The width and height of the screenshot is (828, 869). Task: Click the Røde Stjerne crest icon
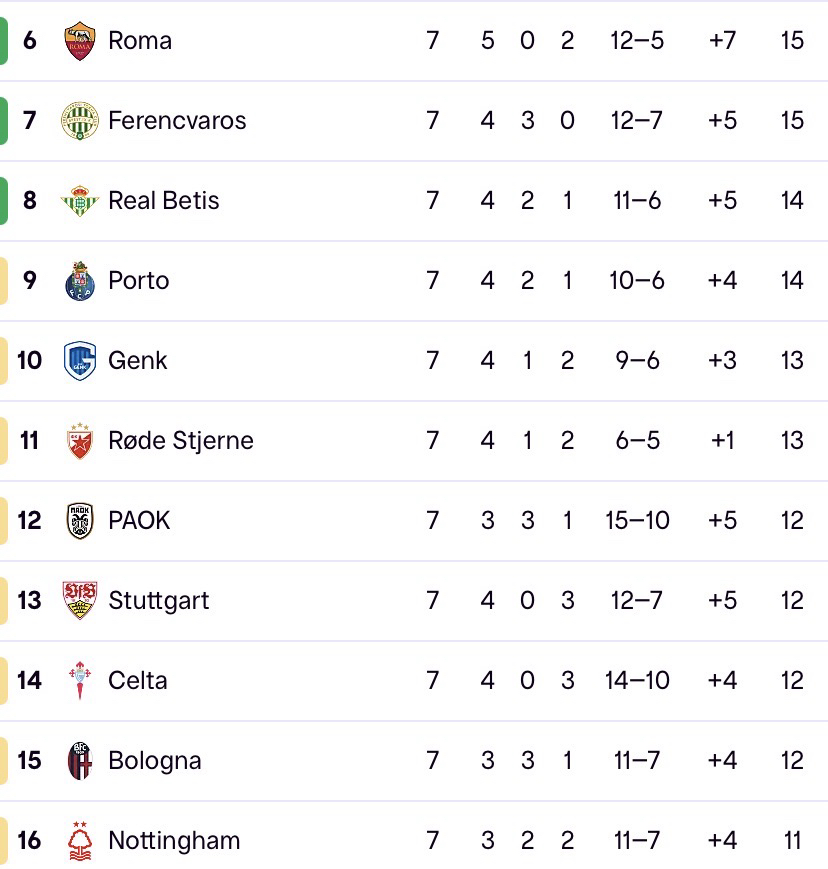pyautogui.click(x=79, y=441)
